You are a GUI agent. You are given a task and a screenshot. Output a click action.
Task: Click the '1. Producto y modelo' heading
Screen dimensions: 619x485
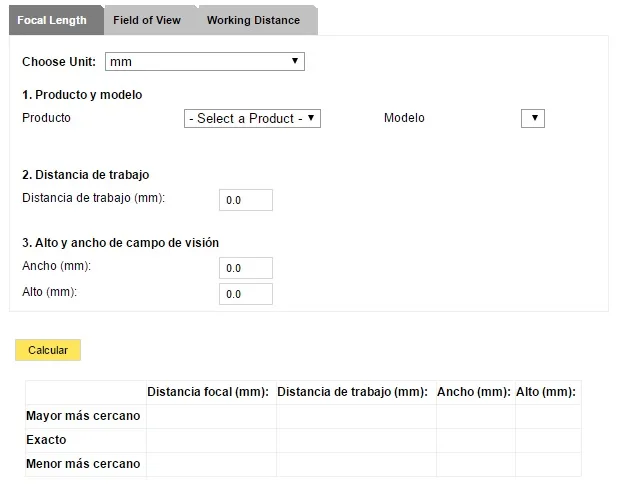[82, 95]
